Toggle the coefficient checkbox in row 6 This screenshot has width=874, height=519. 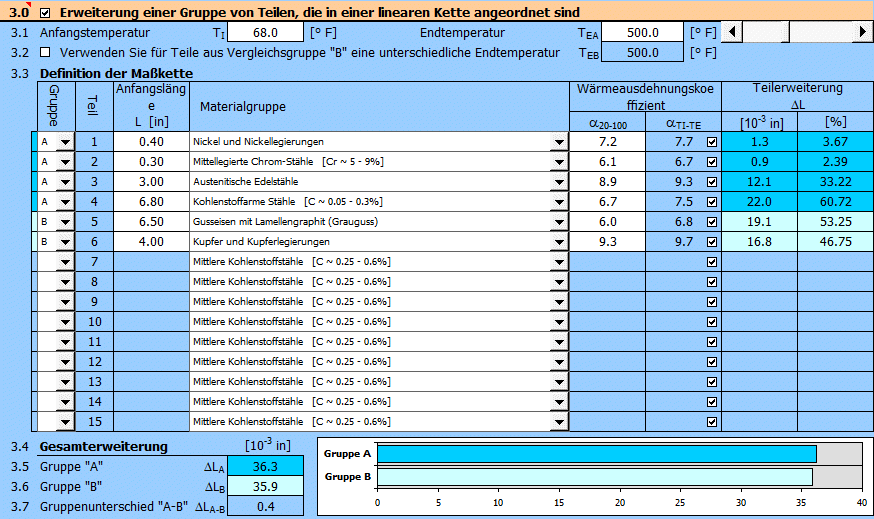click(711, 242)
